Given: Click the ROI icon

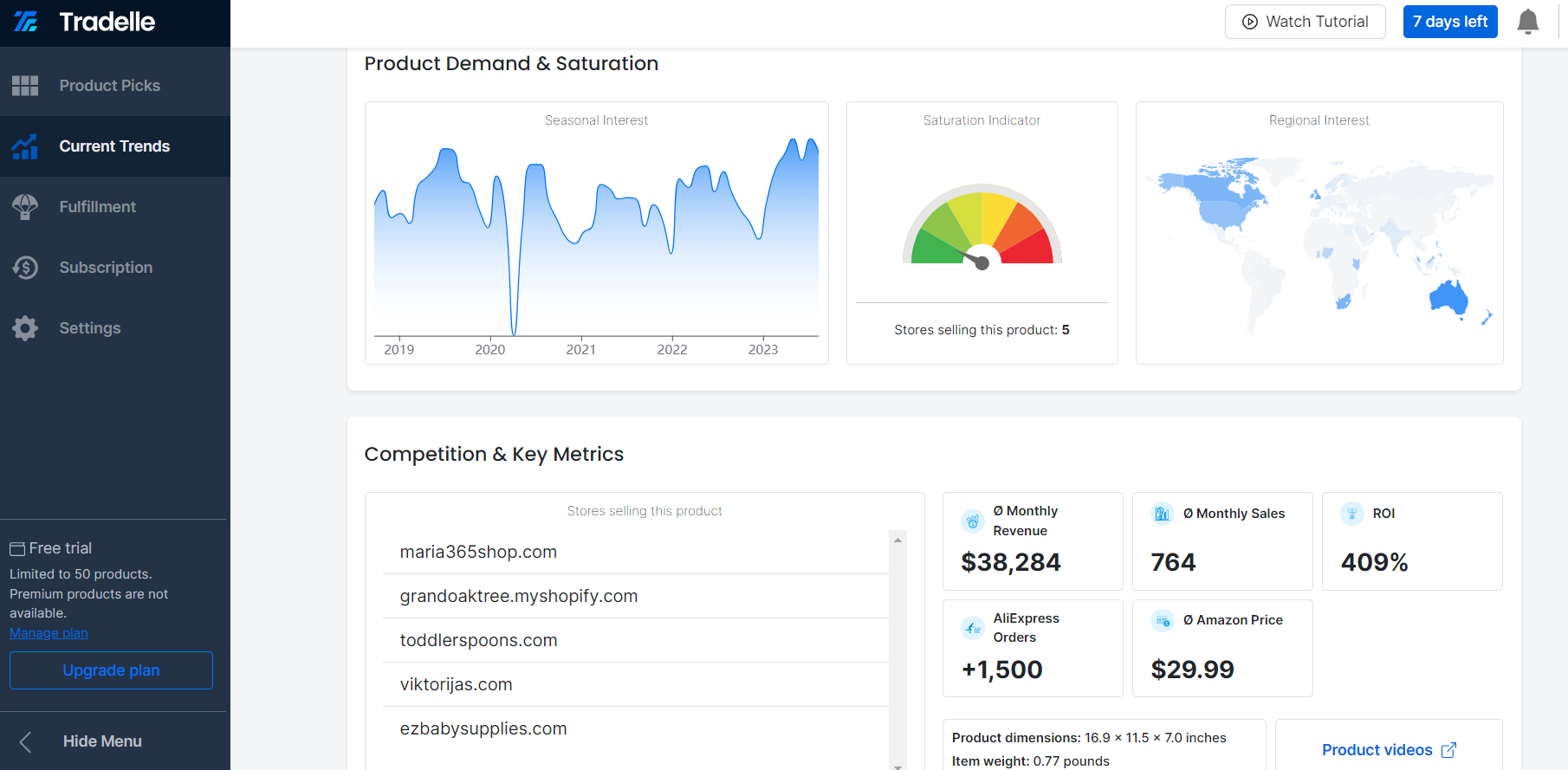Looking at the screenshot, I should 1352,514.
